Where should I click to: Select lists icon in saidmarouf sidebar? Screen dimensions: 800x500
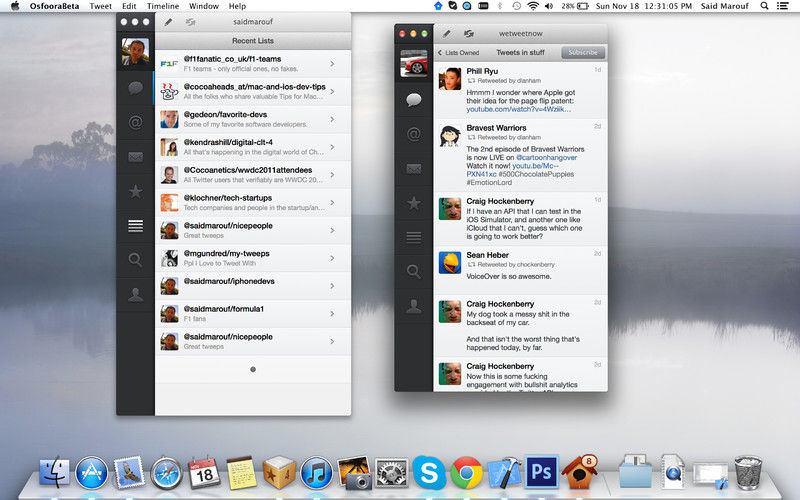click(135, 226)
